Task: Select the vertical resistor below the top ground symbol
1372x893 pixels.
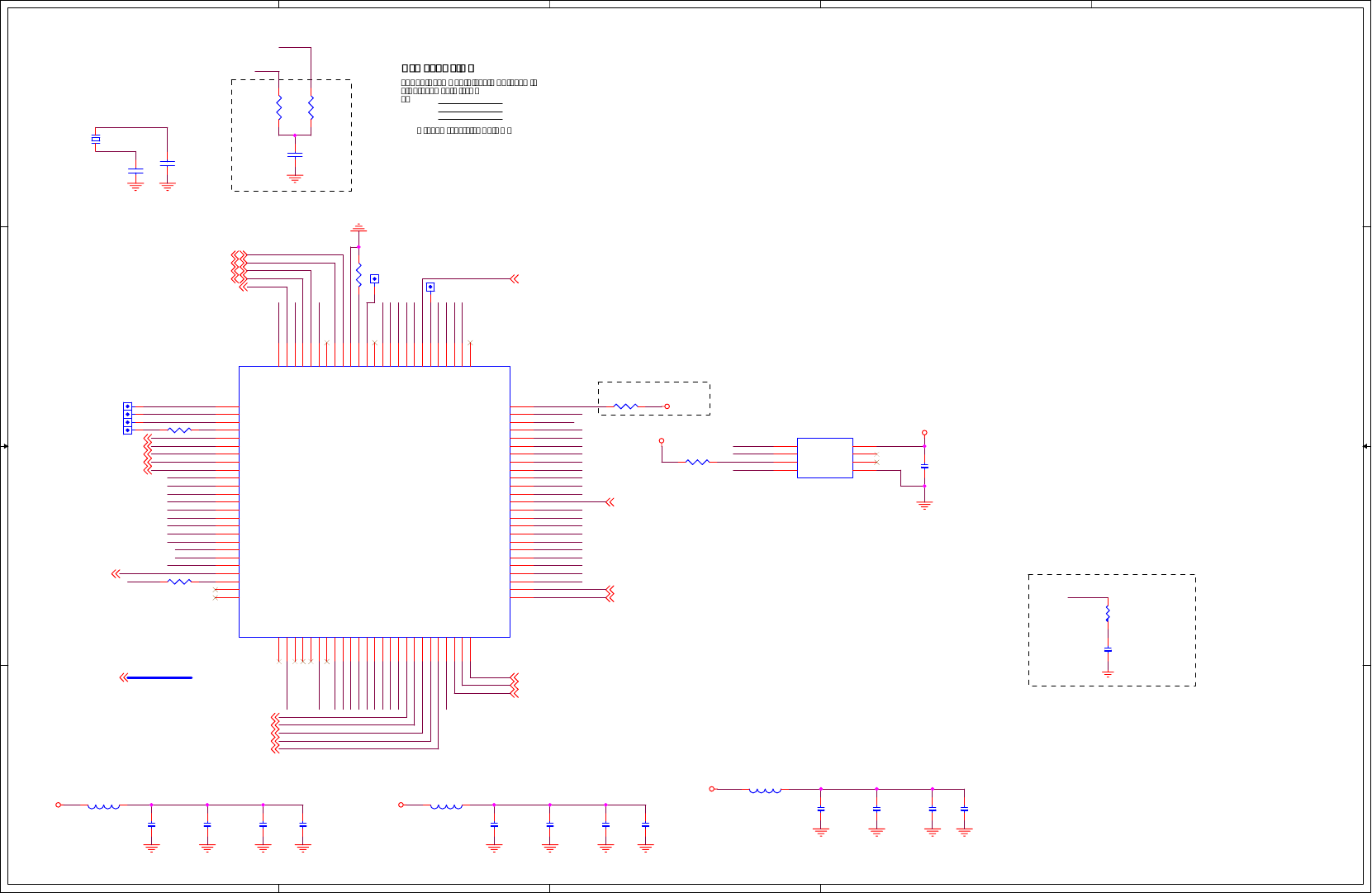Action: tap(358, 274)
